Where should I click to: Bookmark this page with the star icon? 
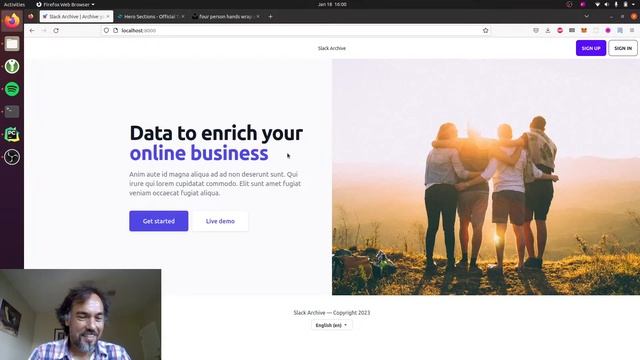click(x=485, y=31)
